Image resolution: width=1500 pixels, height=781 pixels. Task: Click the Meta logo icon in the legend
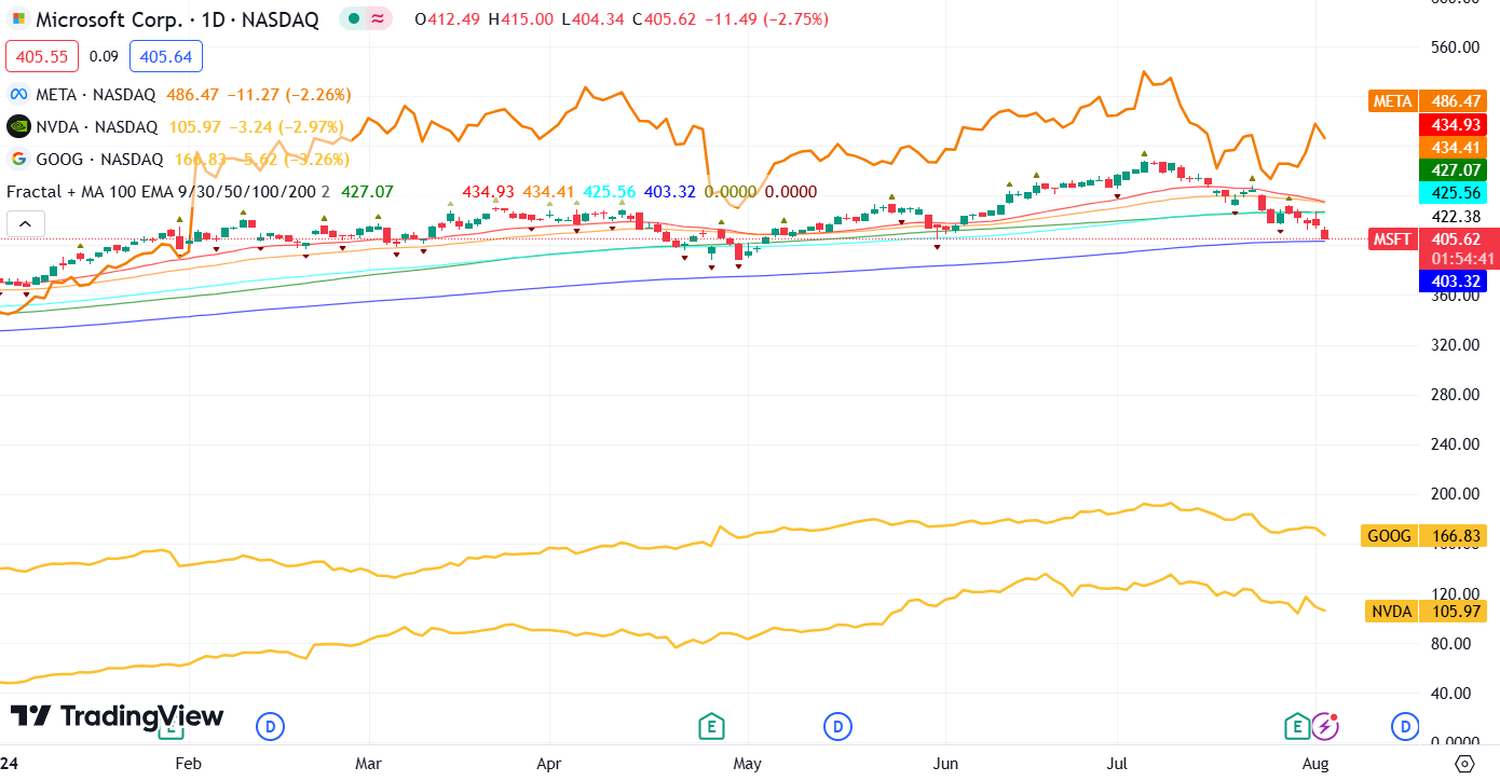18,95
